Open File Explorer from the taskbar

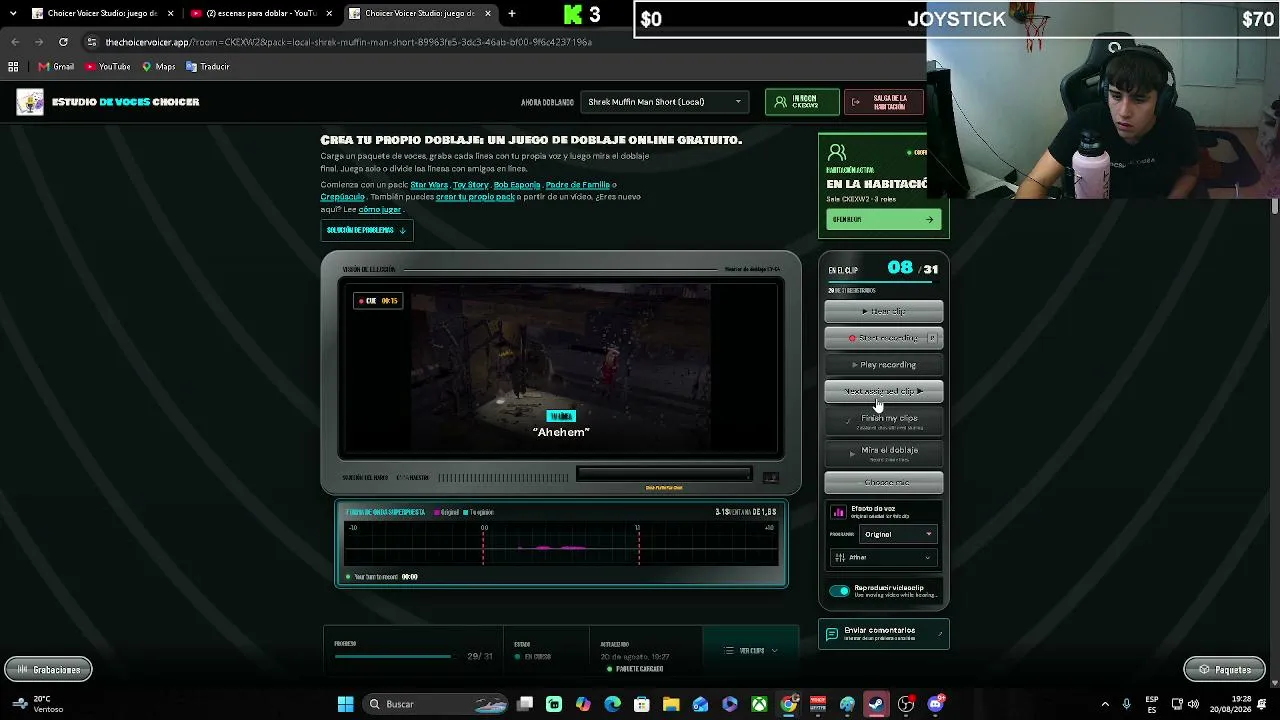point(671,704)
